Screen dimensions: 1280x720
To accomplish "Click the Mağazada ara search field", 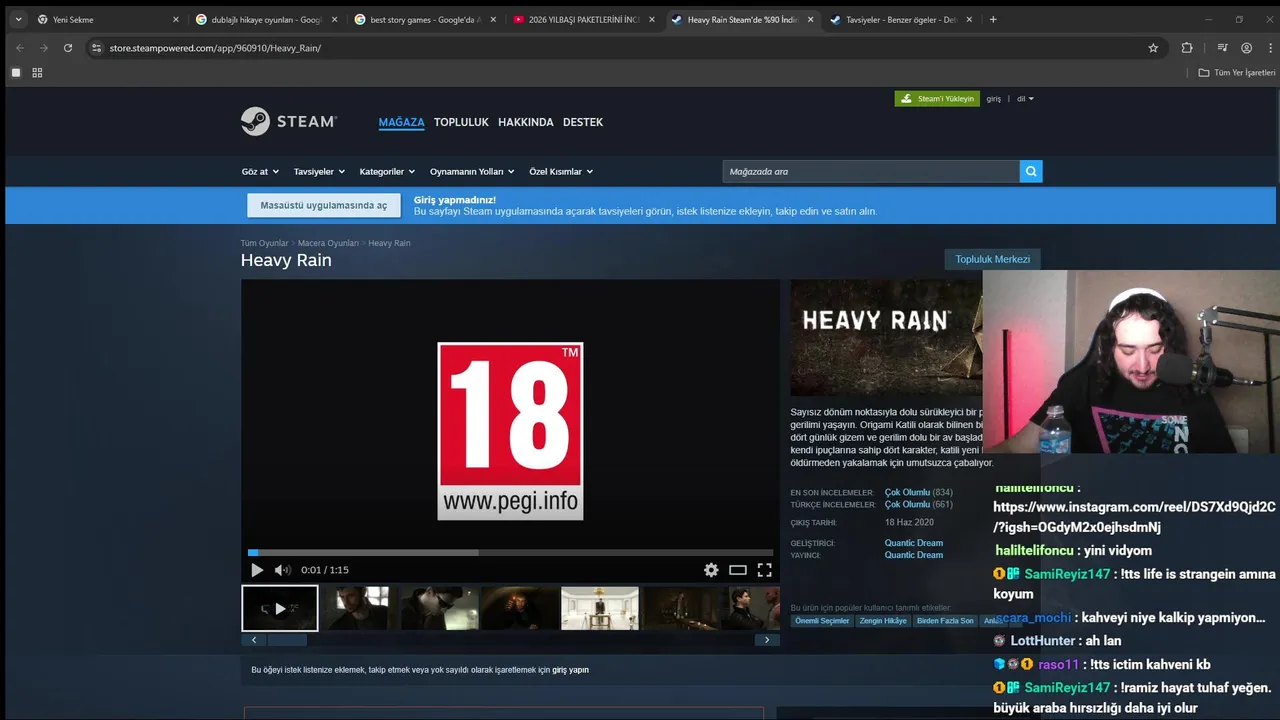I will click(x=871, y=171).
